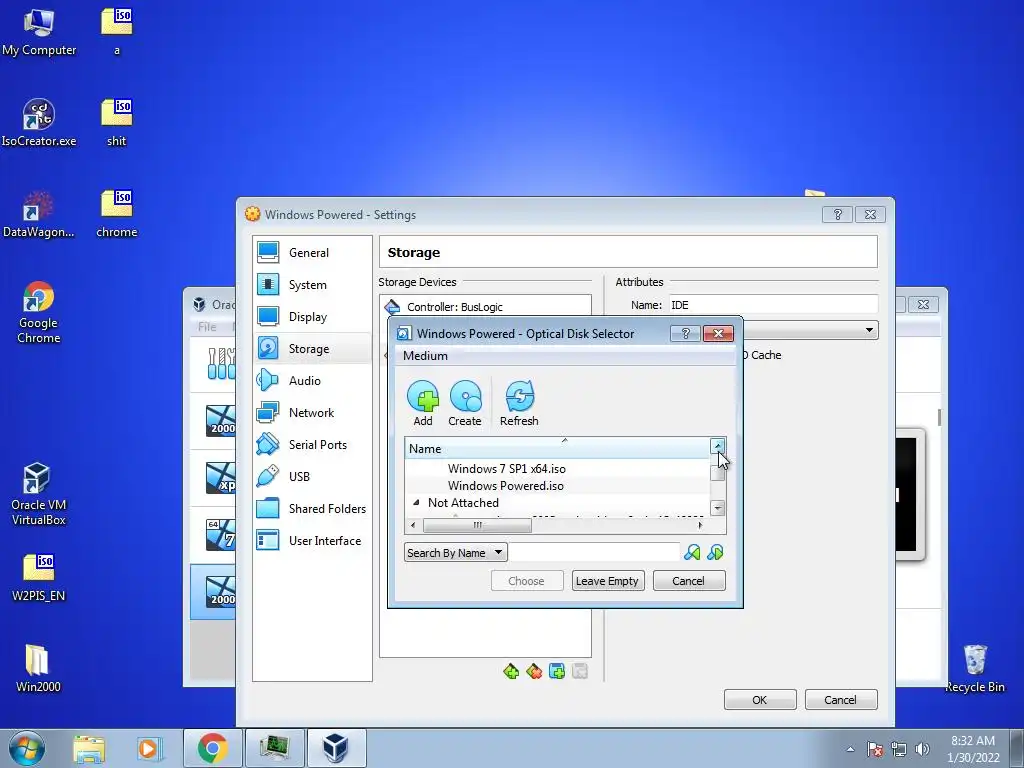Screen dimensions: 1024x768
Task: Click Cancel in Settings window
Action: click(x=840, y=699)
